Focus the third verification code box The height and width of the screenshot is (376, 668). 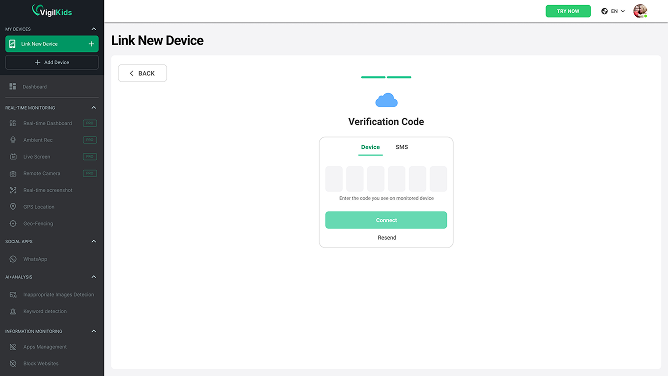point(376,179)
